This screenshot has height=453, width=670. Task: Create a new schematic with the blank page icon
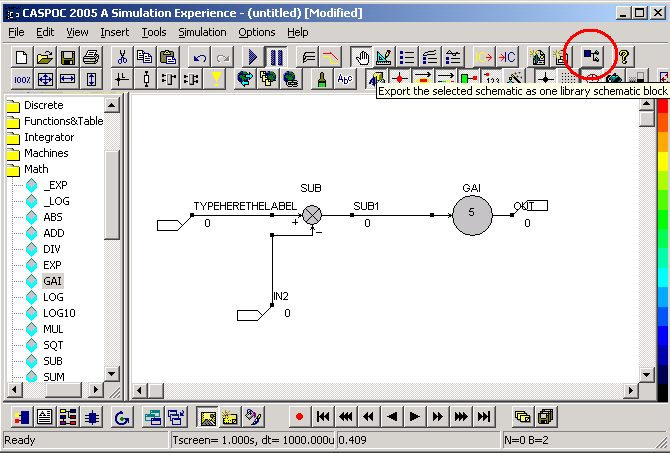pos(22,57)
